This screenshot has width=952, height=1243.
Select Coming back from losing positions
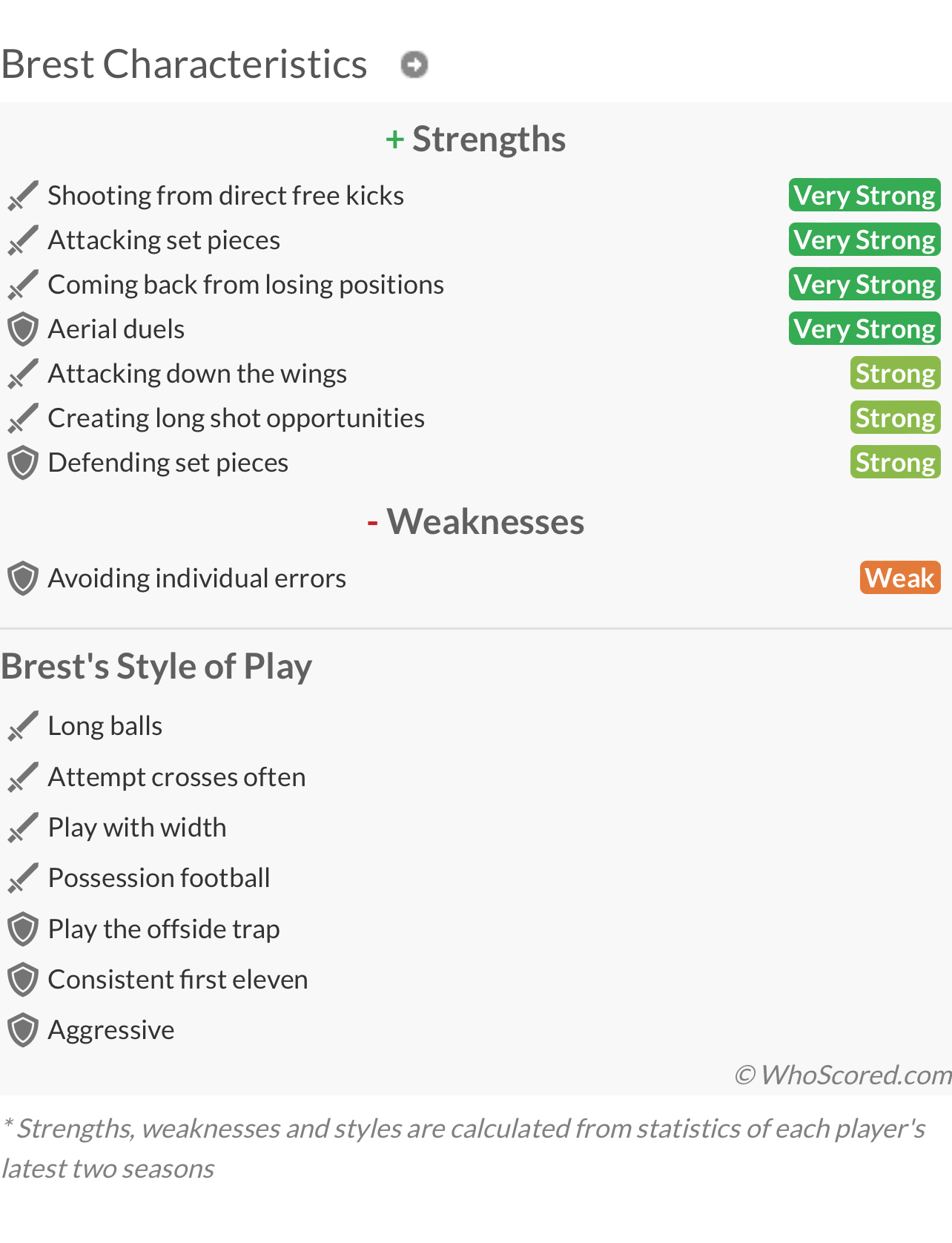[x=245, y=285]
